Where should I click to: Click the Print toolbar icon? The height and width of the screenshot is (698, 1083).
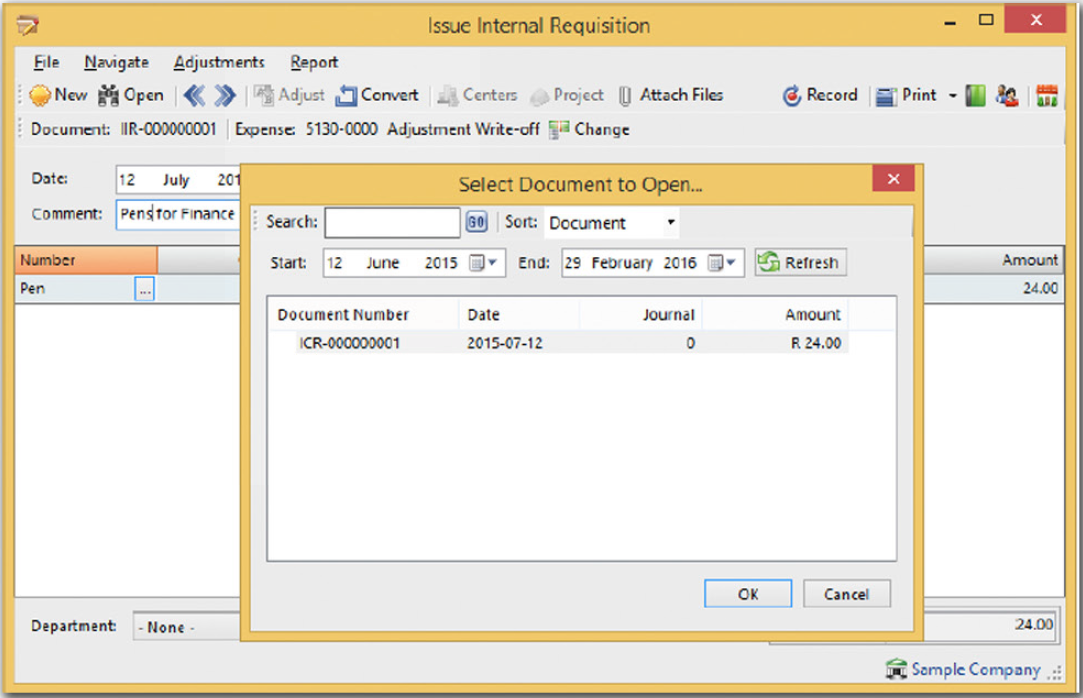click(x=886, y=96)
